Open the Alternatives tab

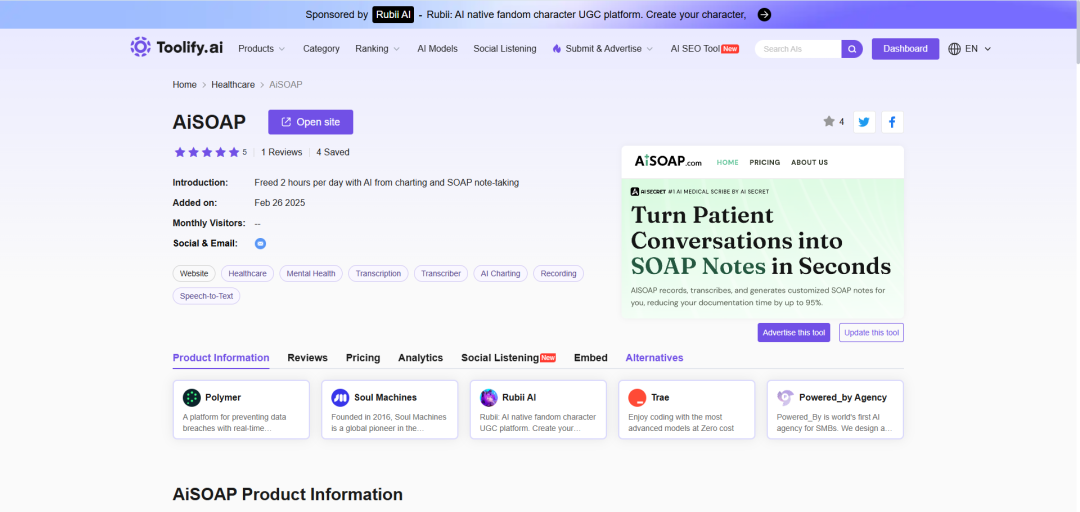click(654, 358)
